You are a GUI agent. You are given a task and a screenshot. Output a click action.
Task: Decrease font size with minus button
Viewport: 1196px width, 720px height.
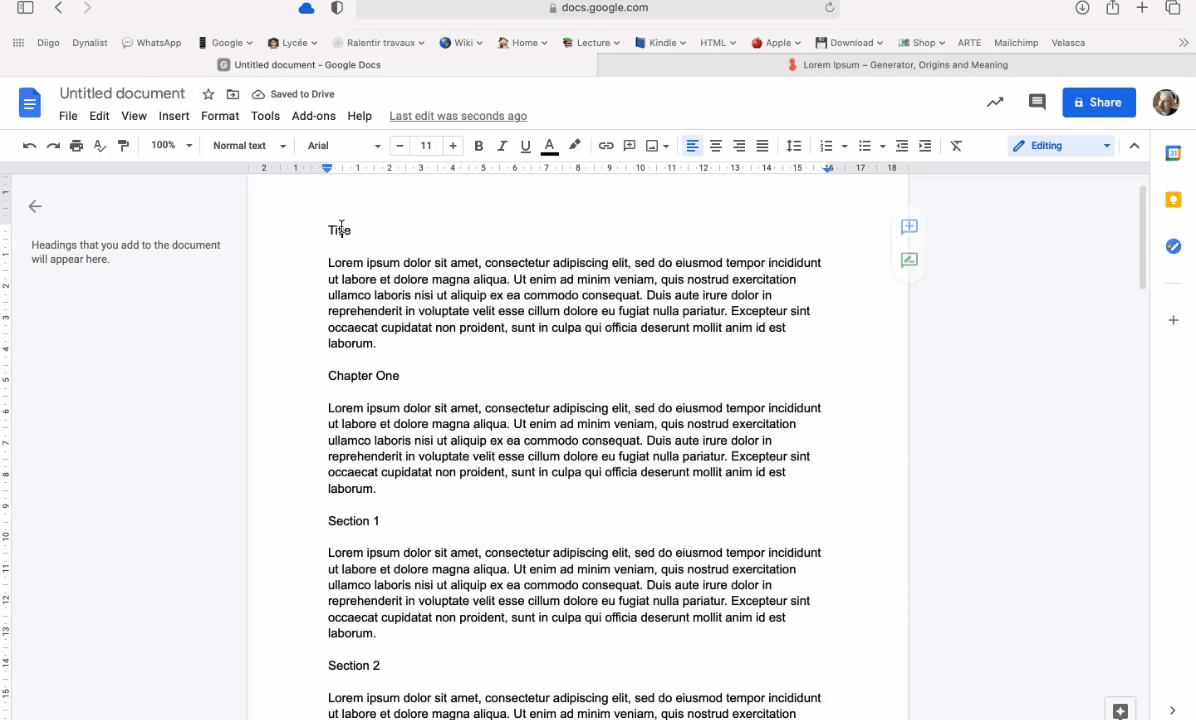[x=400, y=146]
